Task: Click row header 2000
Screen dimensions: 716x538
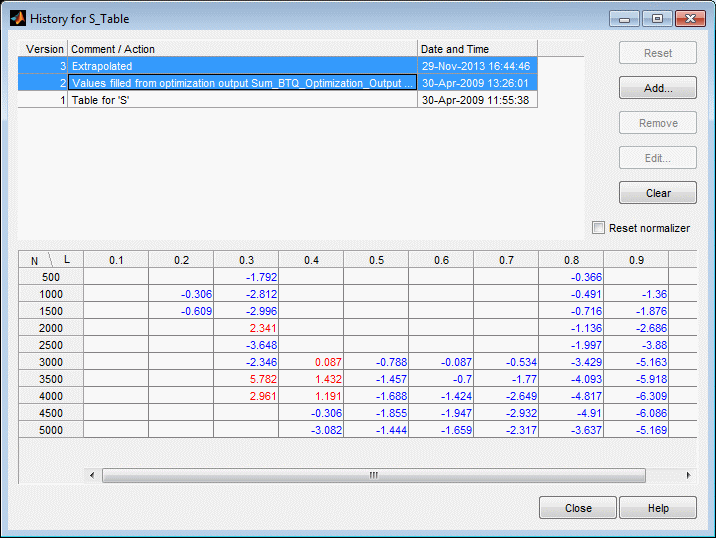Action: [51, 328]
